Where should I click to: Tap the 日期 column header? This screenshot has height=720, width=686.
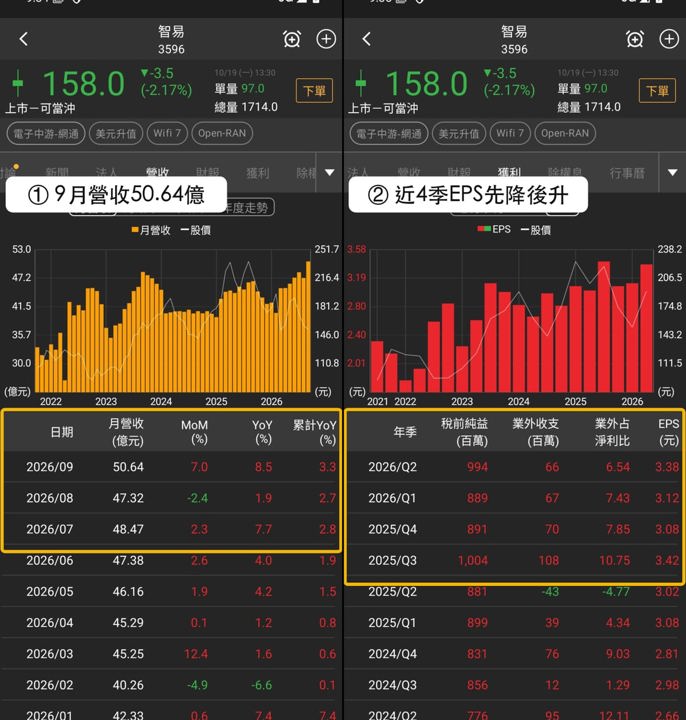62,432
